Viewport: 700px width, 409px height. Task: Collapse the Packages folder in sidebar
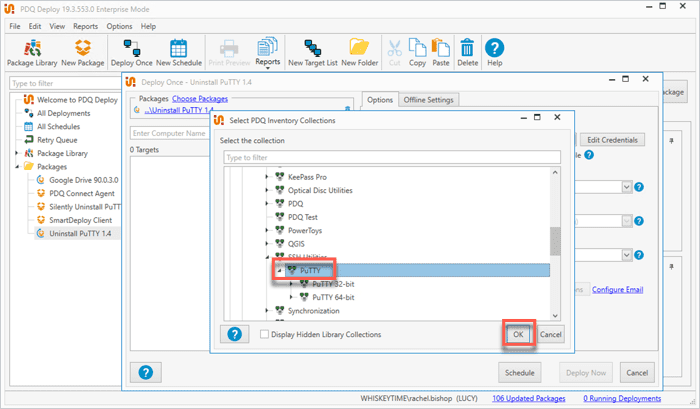(x=17, y=167)
